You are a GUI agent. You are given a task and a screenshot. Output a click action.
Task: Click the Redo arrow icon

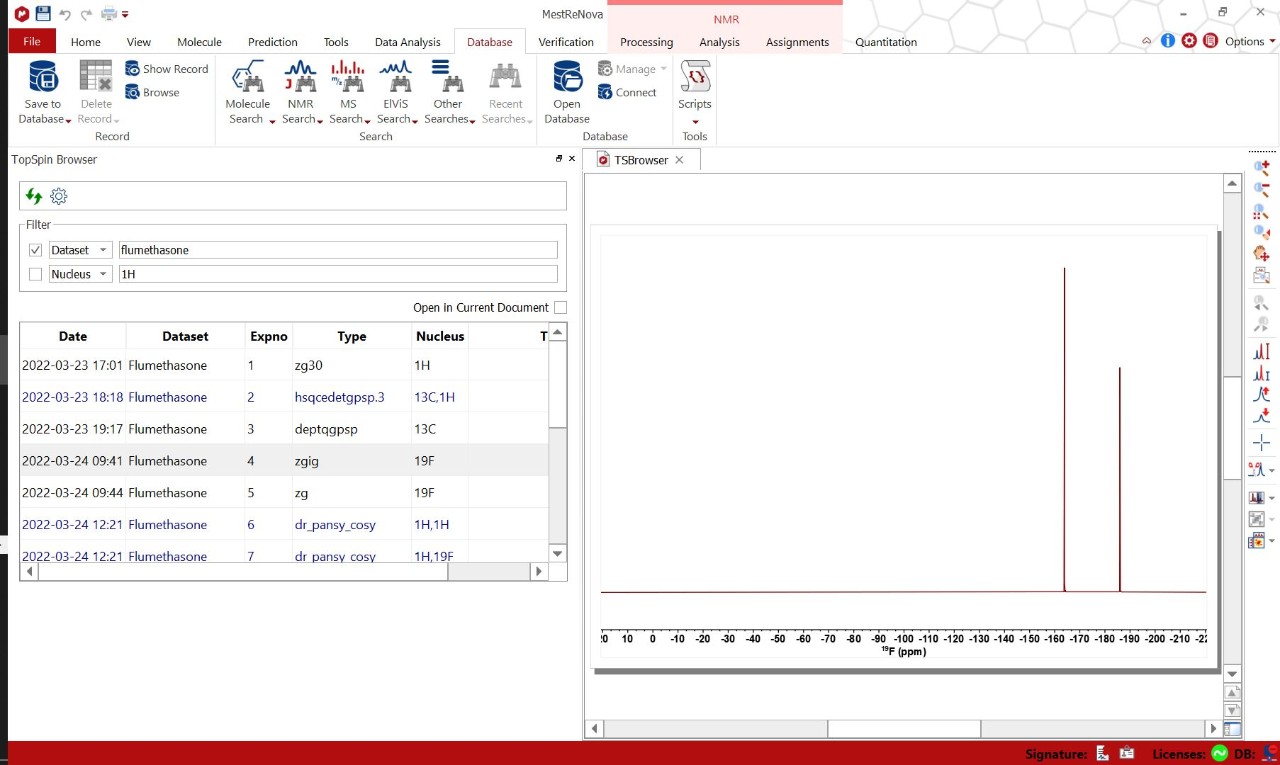tap(86, 14)
